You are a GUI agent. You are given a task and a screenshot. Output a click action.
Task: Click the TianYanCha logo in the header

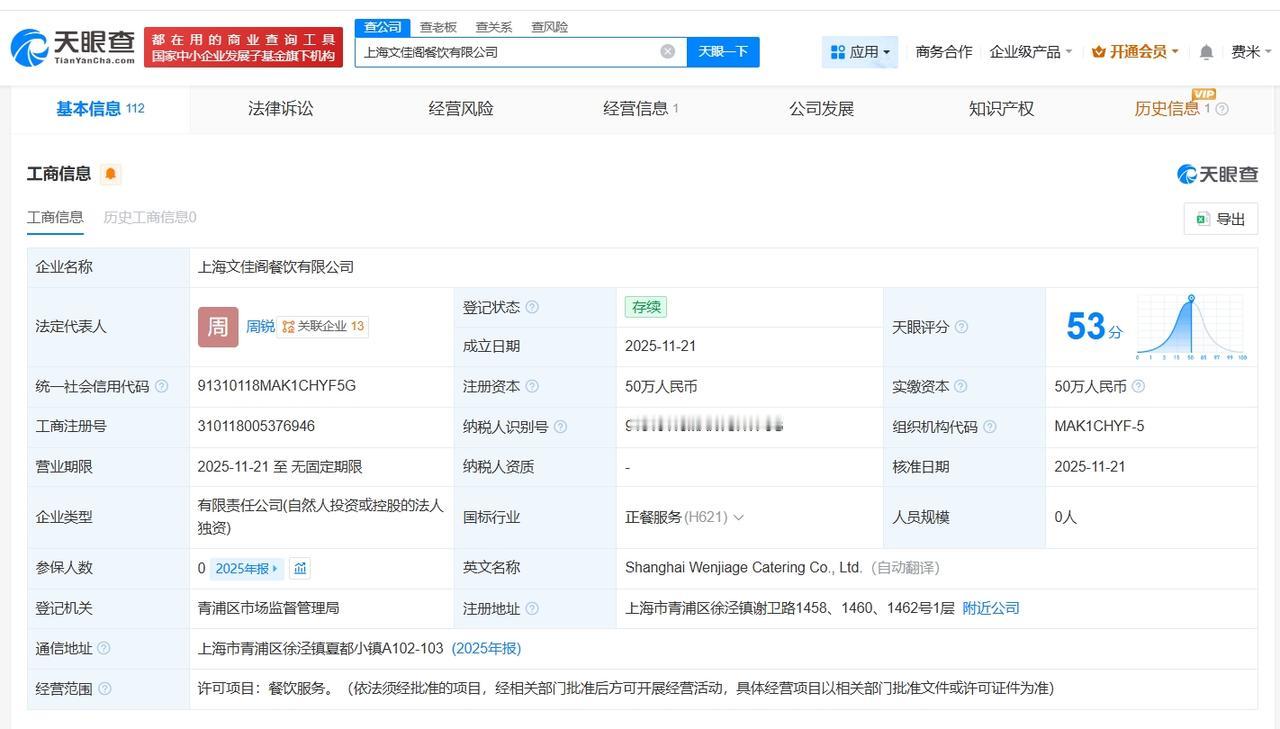click(x=72, y=47)
